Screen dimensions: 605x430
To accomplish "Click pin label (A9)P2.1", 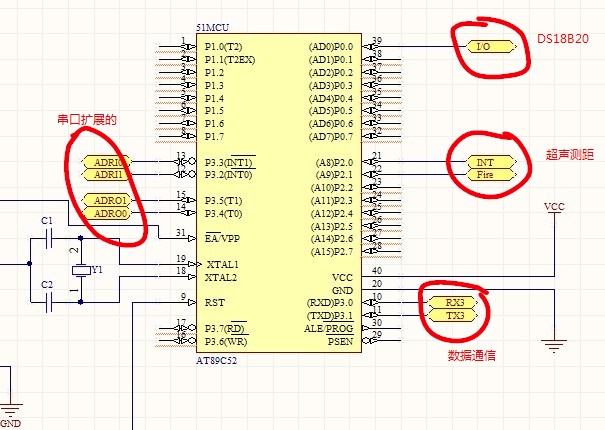I will [x=334, y=175].
